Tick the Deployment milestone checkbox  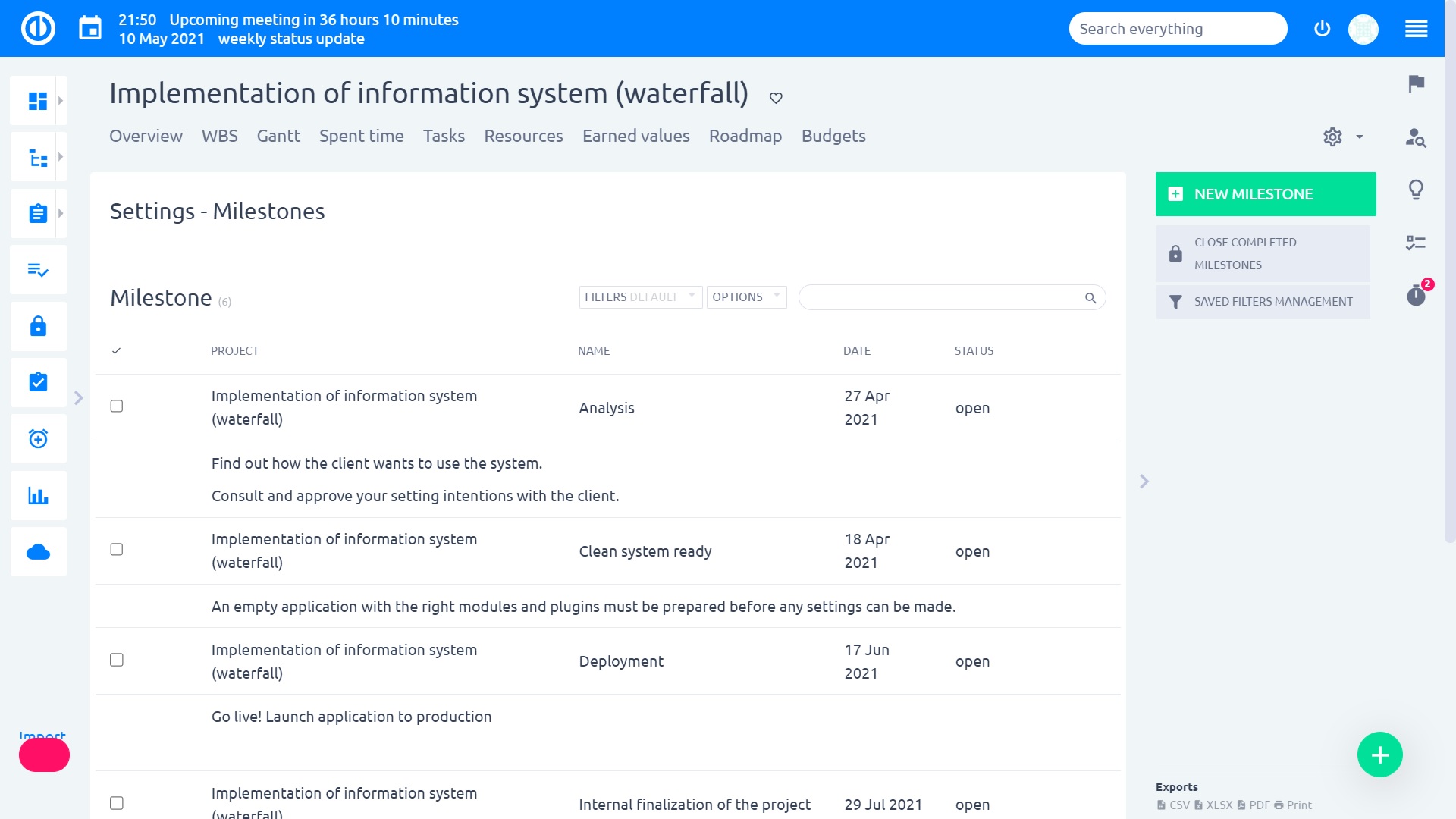point(117,661)
